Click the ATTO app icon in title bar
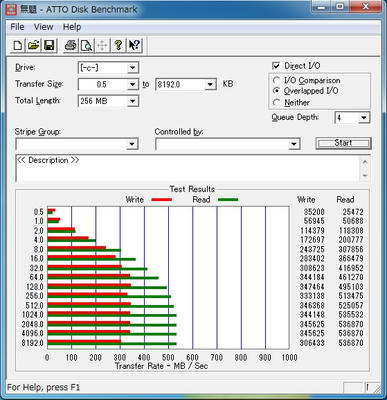This screenshot has width=387, height=400. pyautogui.click(x=11, y=9)
